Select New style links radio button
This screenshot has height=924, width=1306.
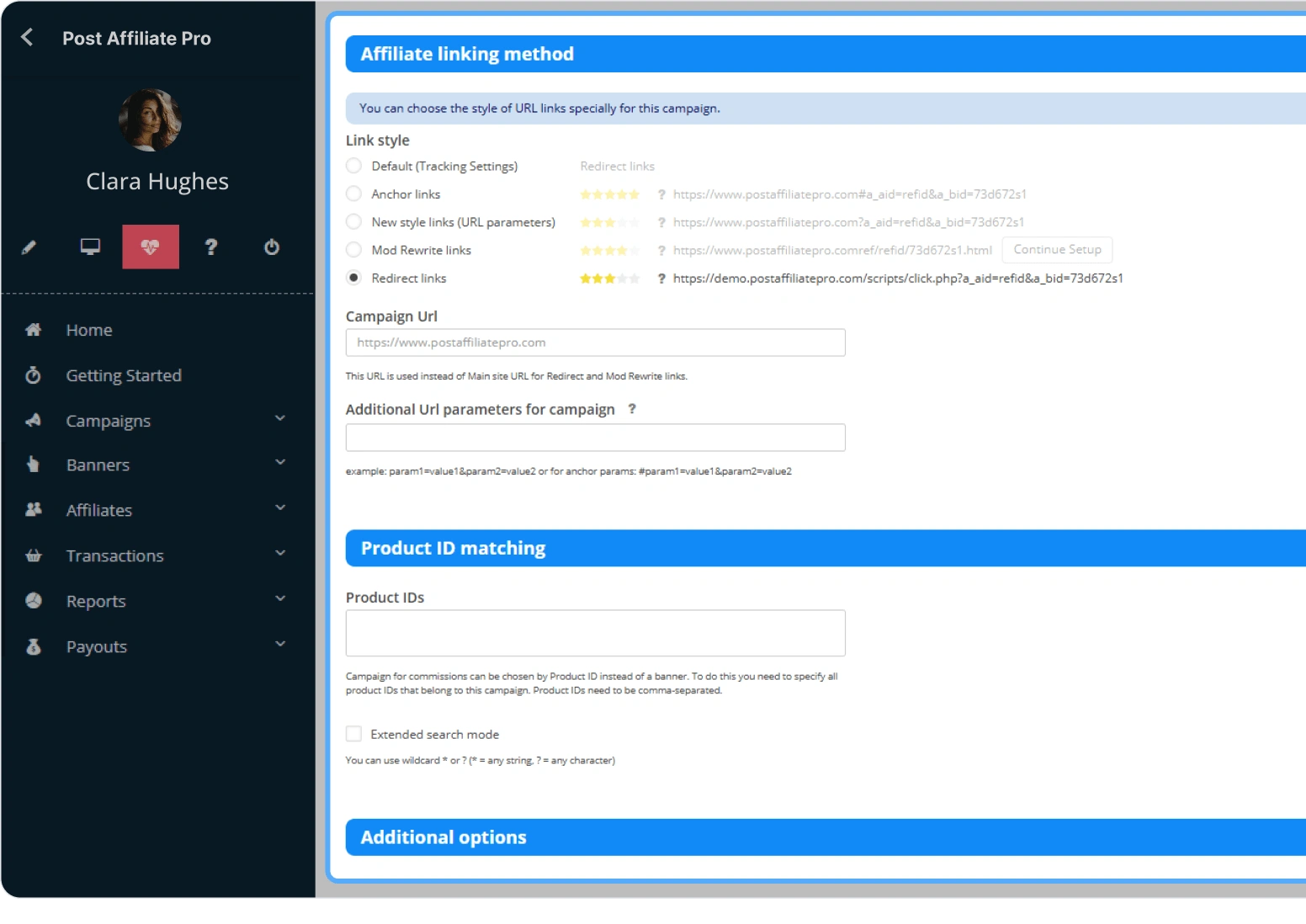point(354,222)
